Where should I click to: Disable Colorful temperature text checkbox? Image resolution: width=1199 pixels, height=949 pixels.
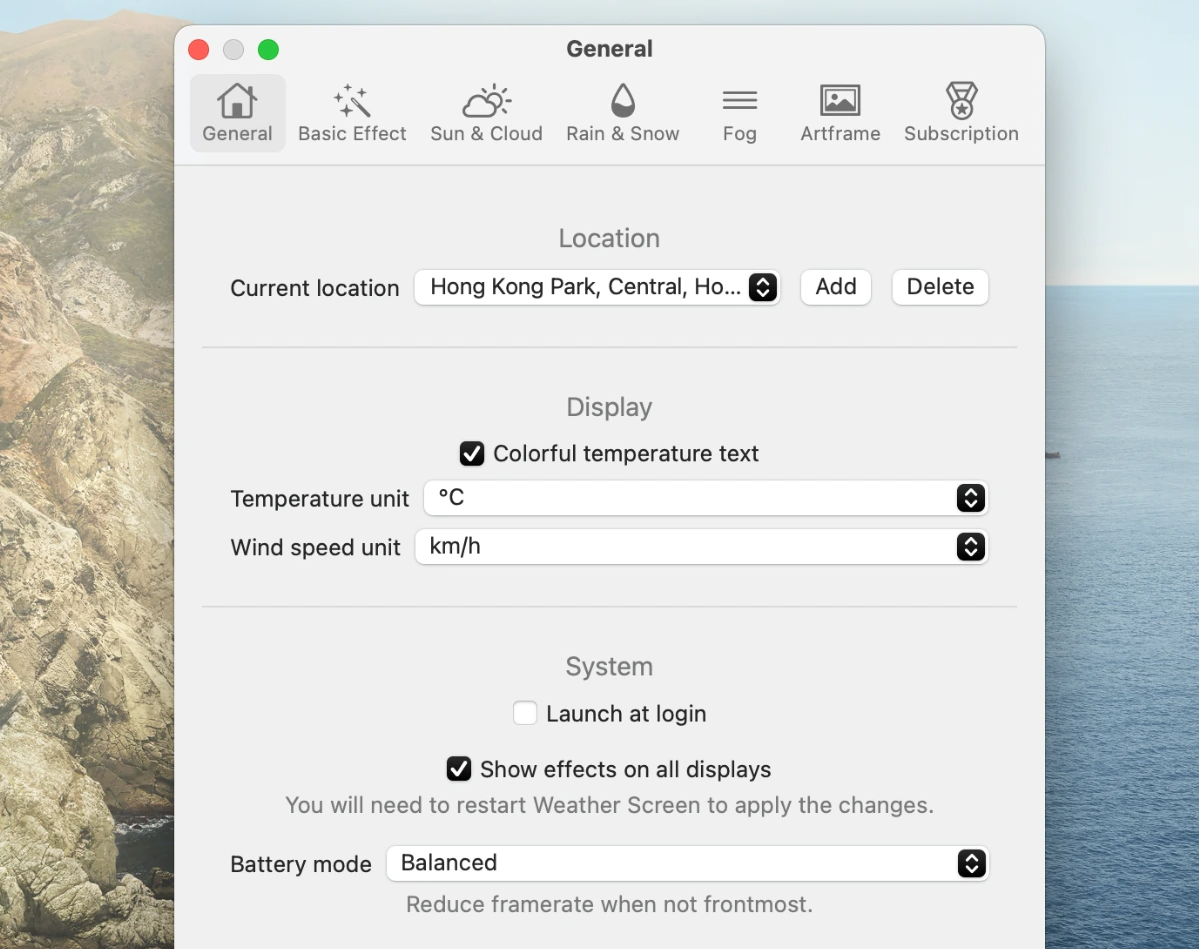pos(472,454)
